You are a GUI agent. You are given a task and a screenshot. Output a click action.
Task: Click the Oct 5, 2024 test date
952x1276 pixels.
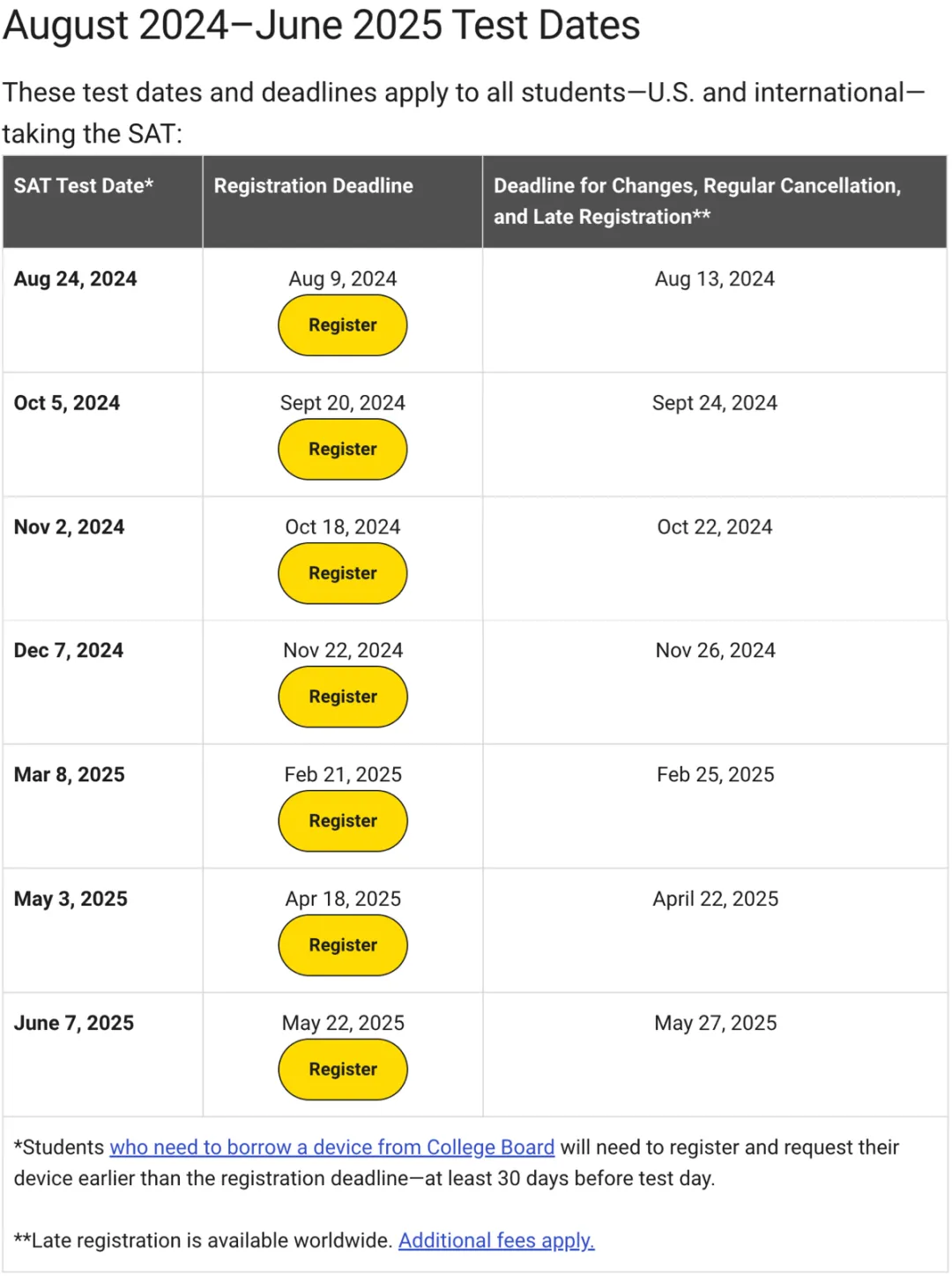point(67,404)
